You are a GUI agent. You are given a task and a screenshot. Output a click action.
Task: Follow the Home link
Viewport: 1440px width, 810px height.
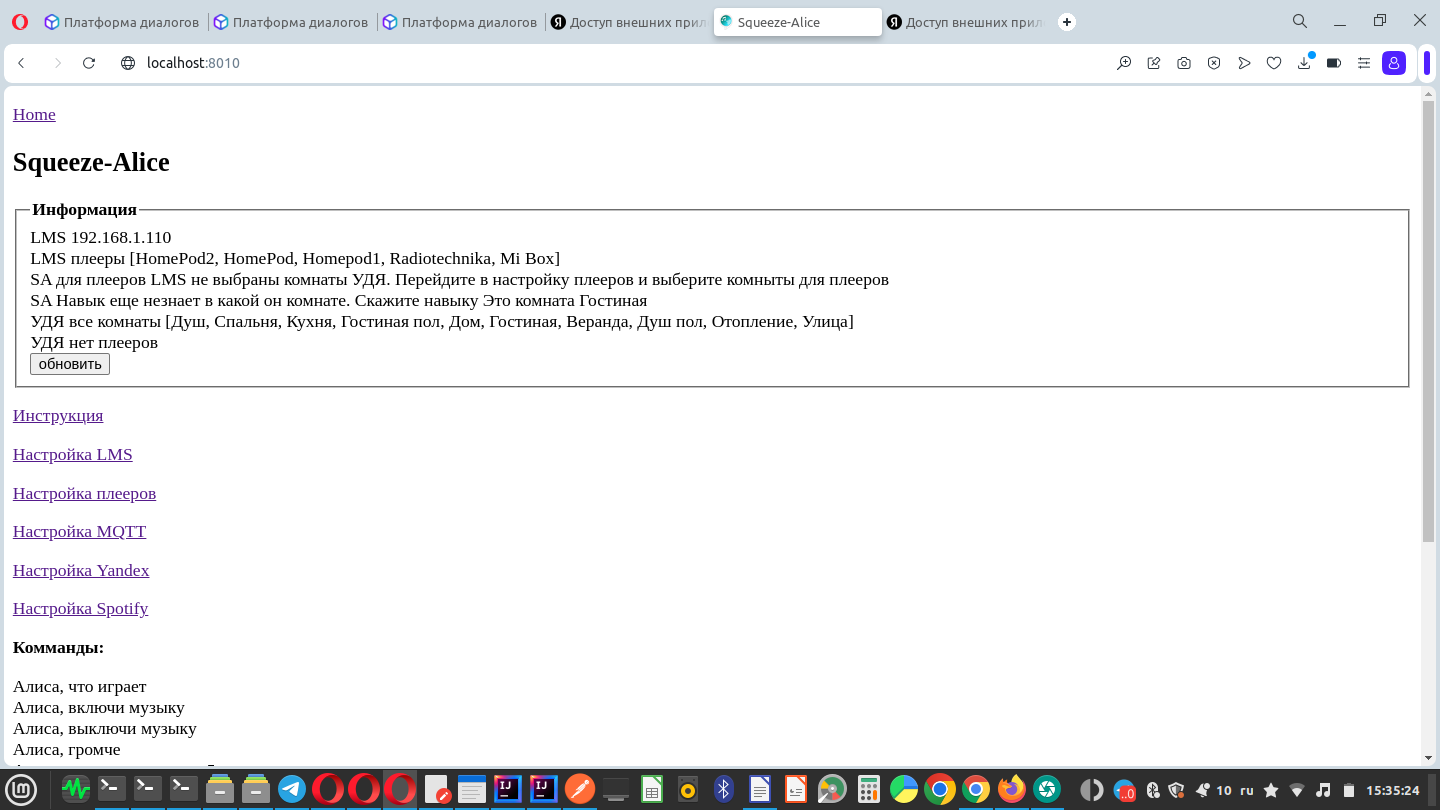tap(34, 114)
